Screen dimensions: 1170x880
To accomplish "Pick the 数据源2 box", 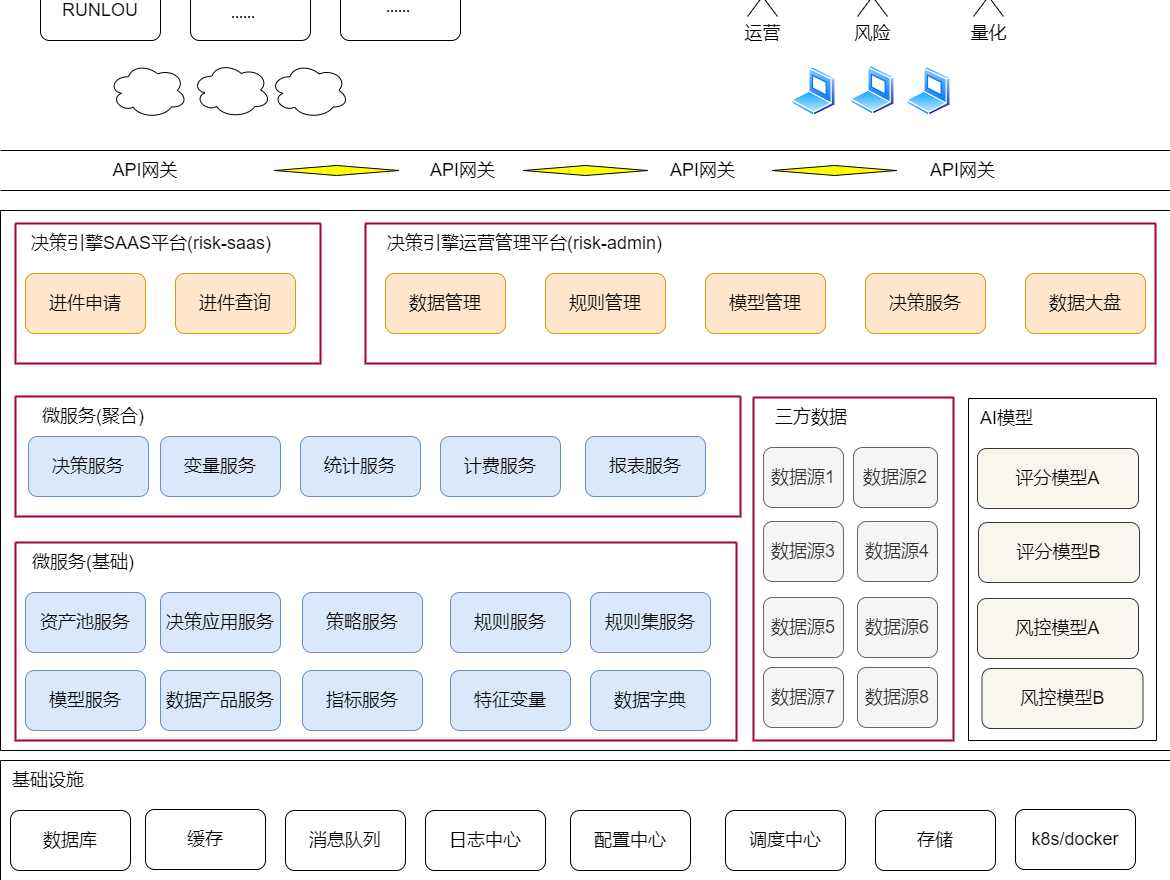I will (895, 478).
